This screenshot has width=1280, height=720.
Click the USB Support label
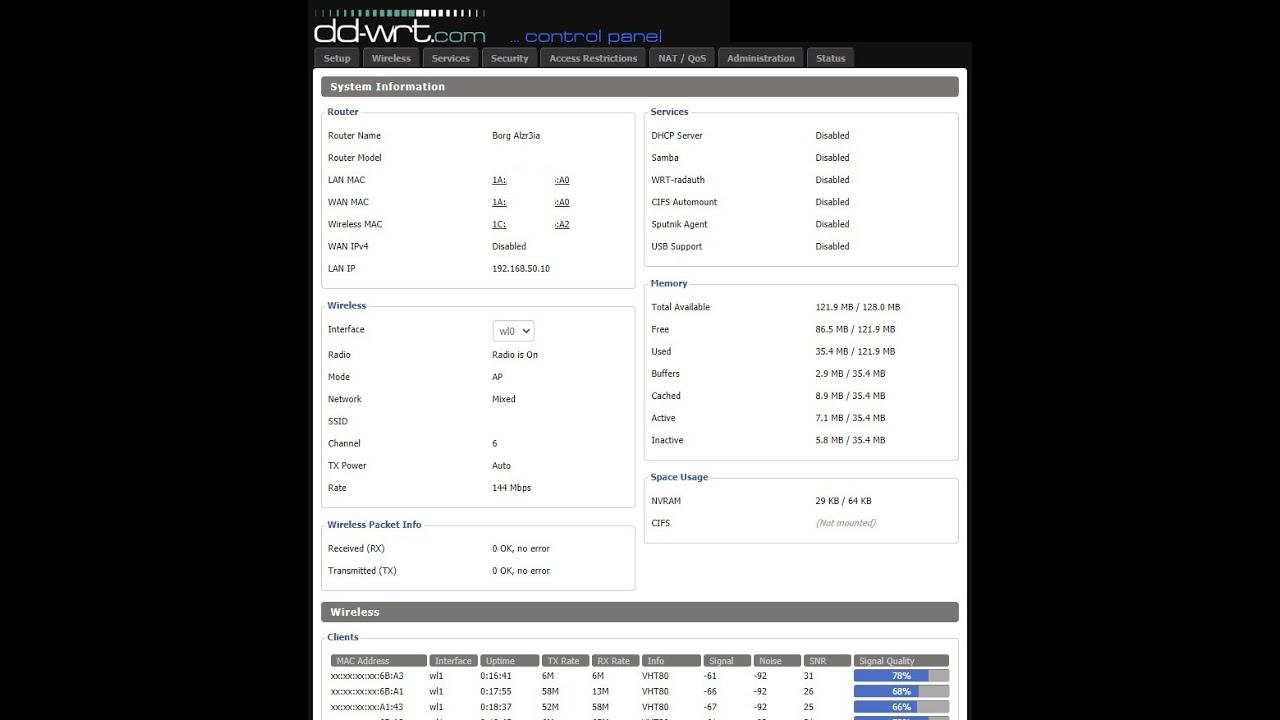click(677, 246)
